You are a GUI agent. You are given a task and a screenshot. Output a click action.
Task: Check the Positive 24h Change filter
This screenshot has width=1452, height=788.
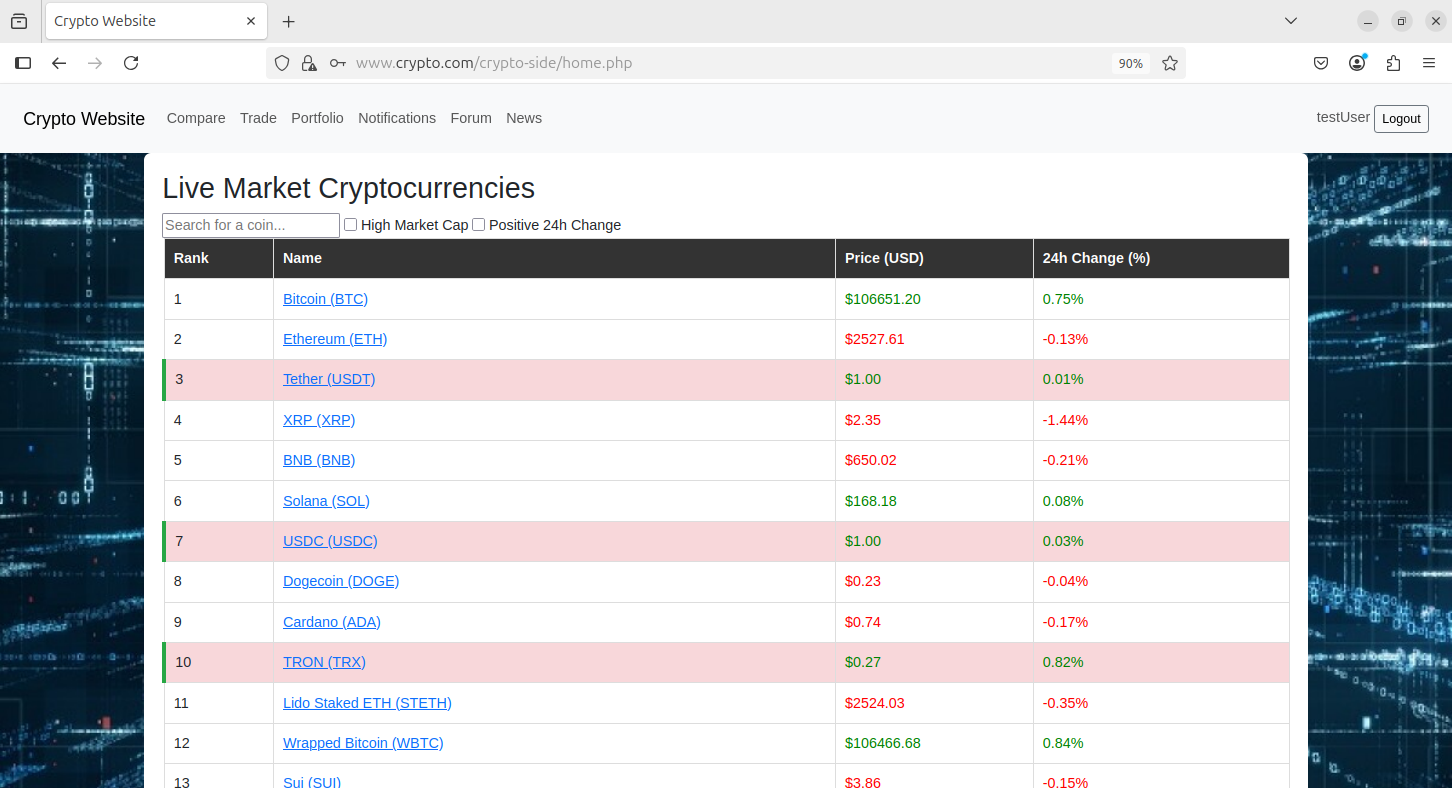(x=479, y=225)
